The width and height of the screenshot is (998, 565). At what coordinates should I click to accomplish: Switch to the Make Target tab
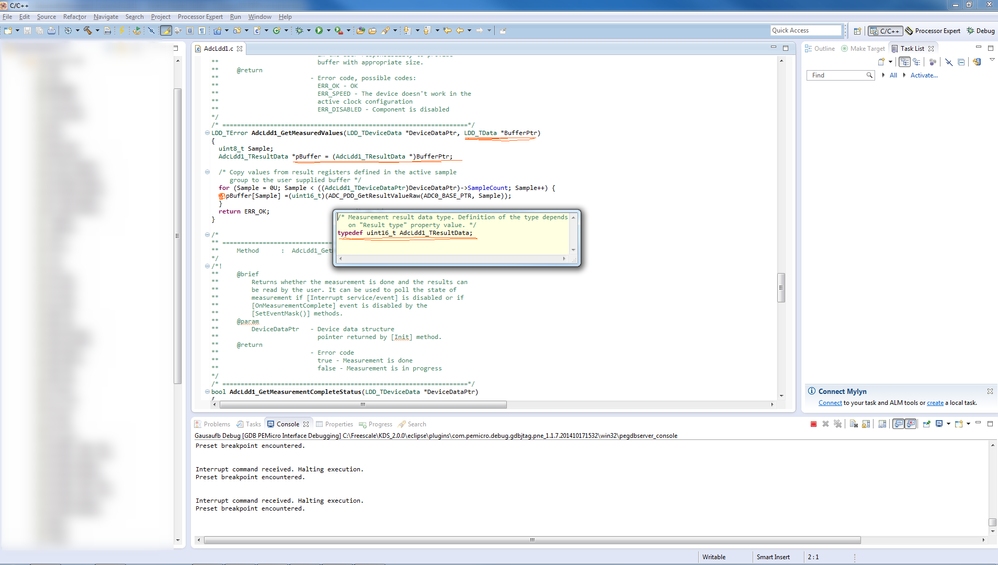click(863, 48)
